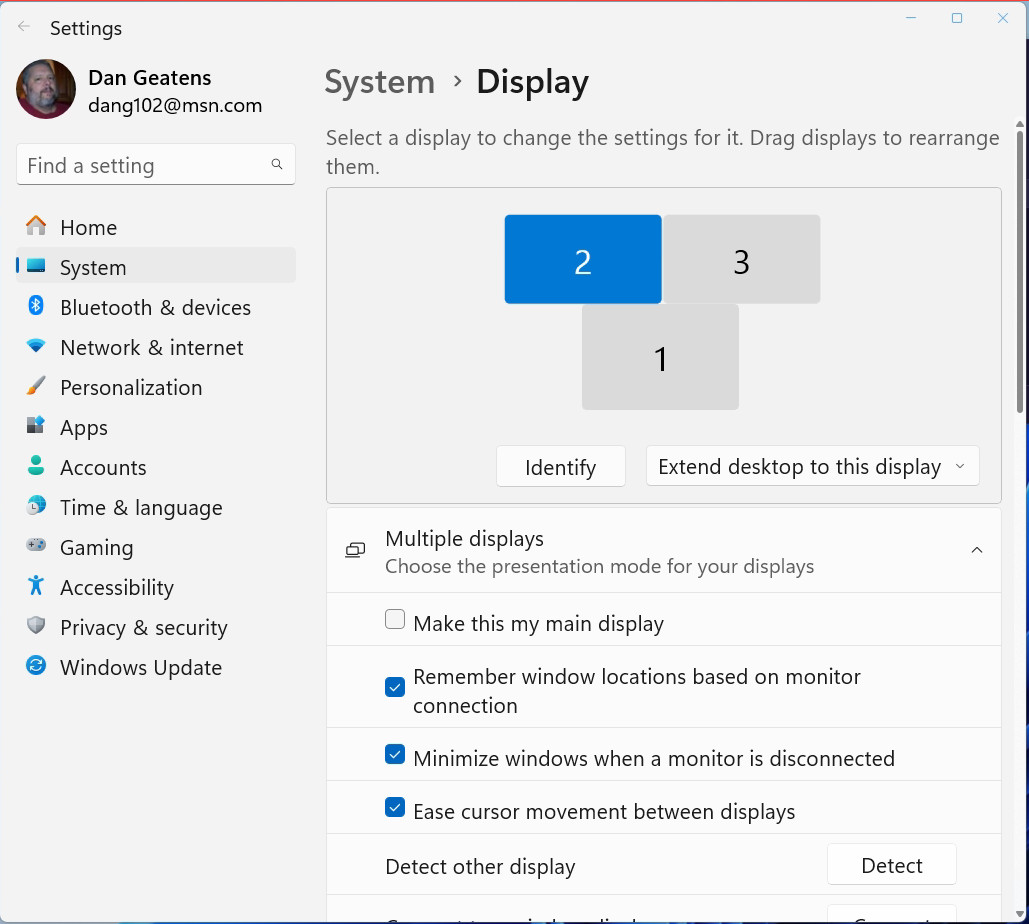Enable Make this my main display

point(395,621)
